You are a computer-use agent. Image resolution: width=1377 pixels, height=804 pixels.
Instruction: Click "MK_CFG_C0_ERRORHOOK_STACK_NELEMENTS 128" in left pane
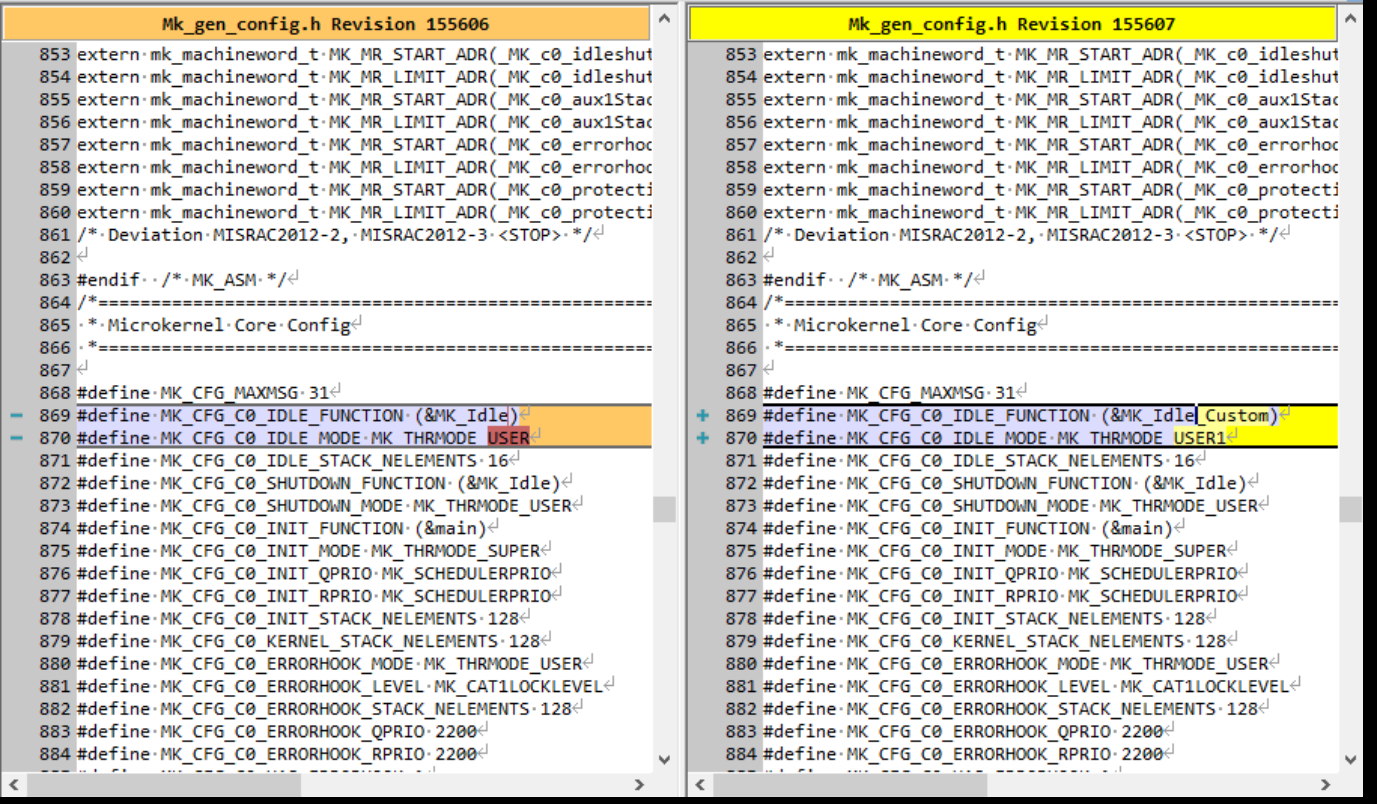pos(366,709)
